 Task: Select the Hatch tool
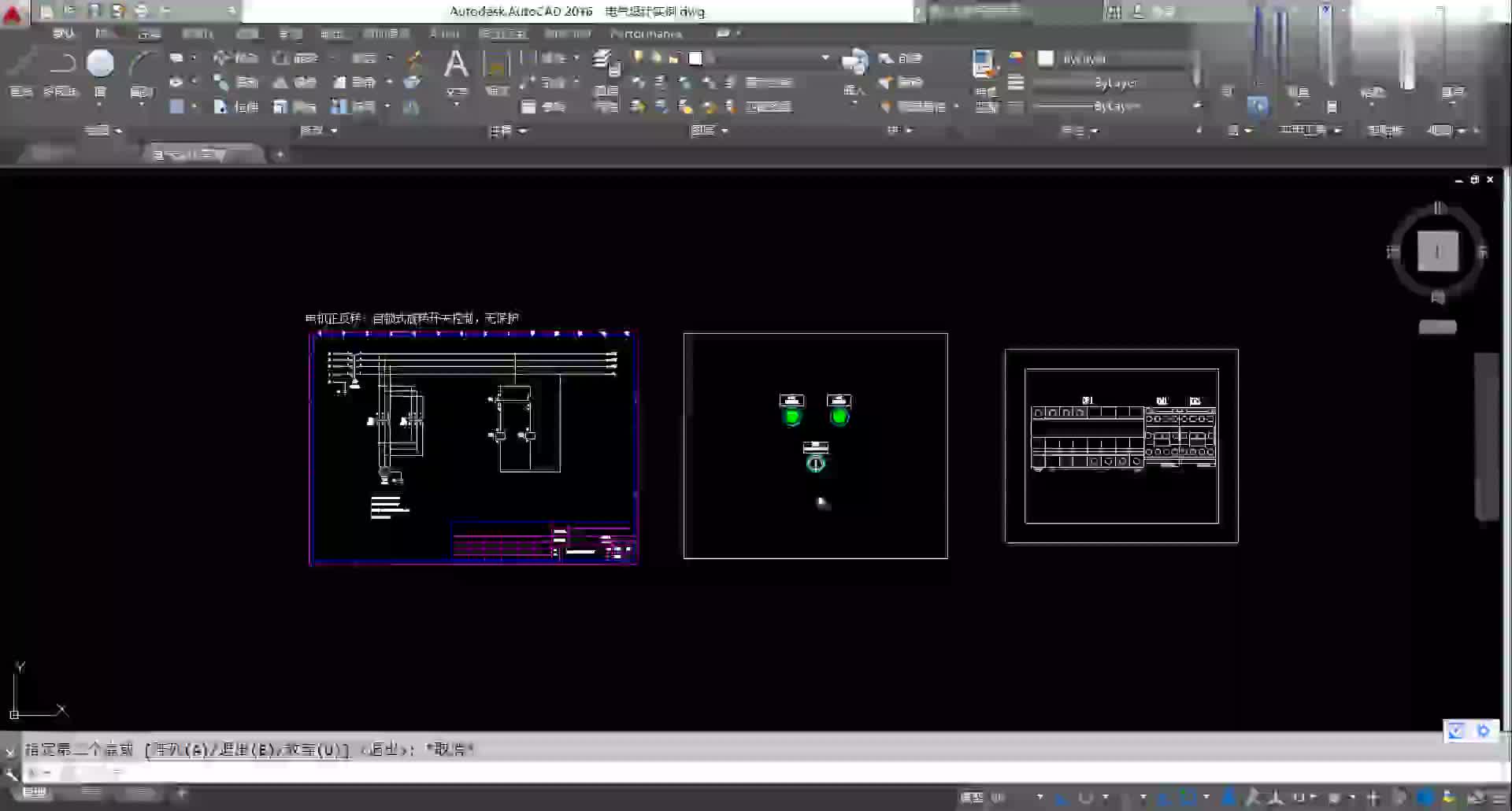point(177,106)
